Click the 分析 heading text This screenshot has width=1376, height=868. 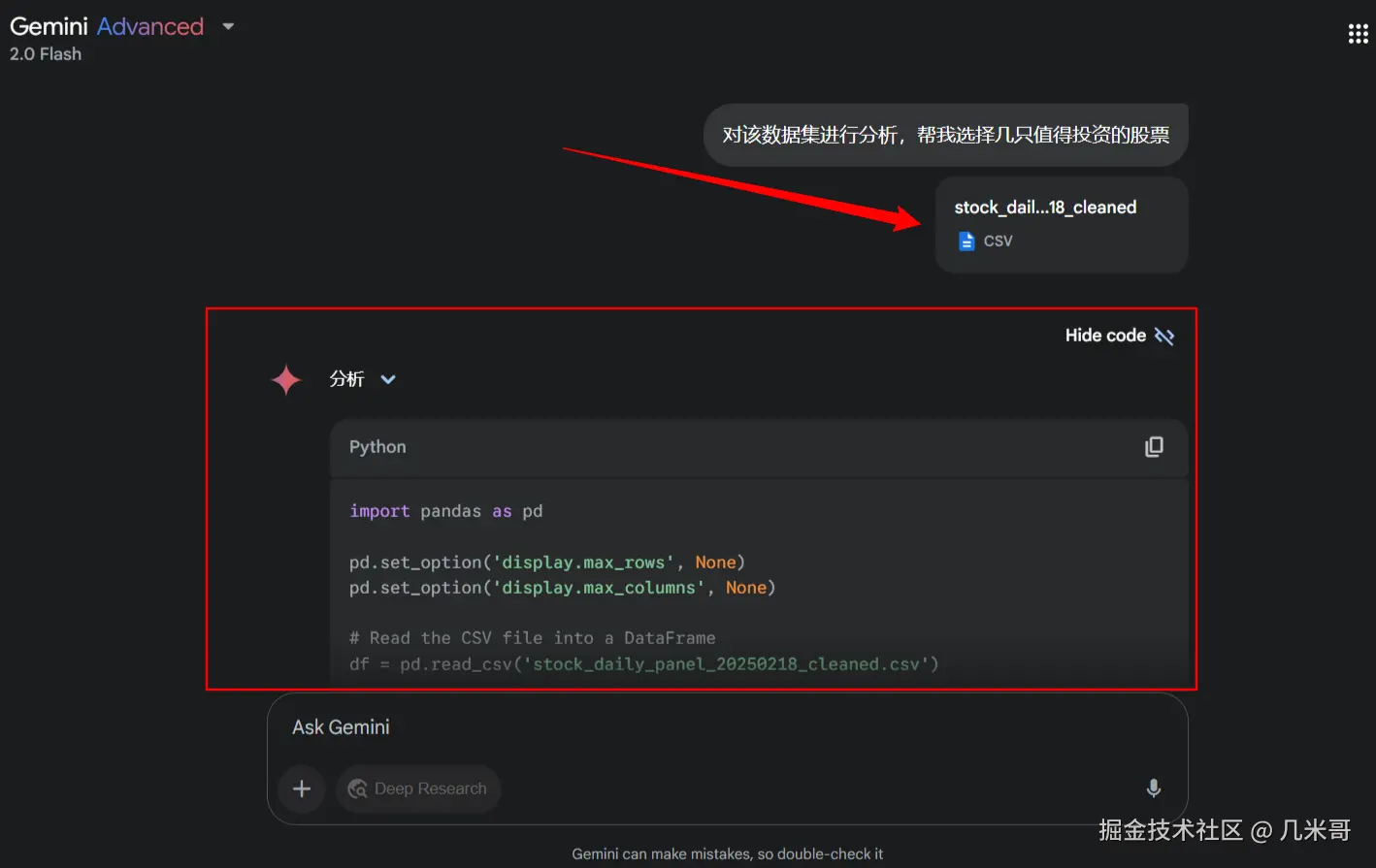346,379
